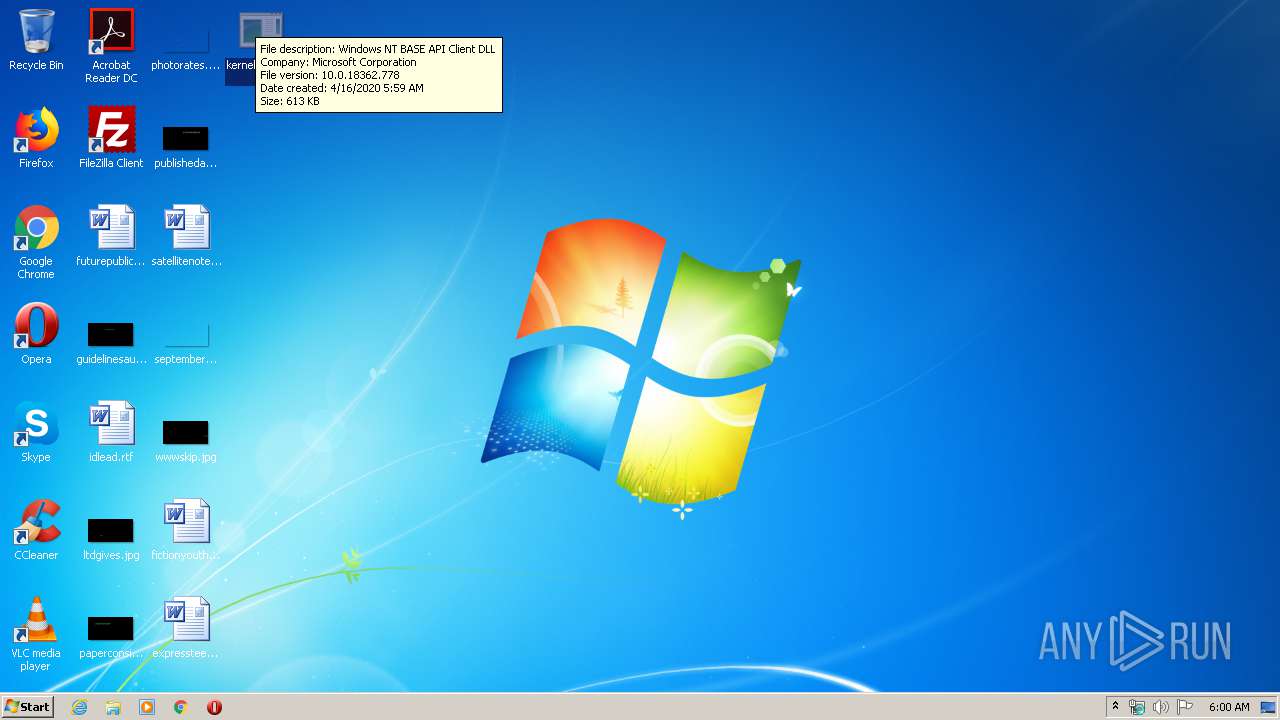Select the satellitenote... Word document
This screenshot has width=1280, height=720.
click(186, 237)
